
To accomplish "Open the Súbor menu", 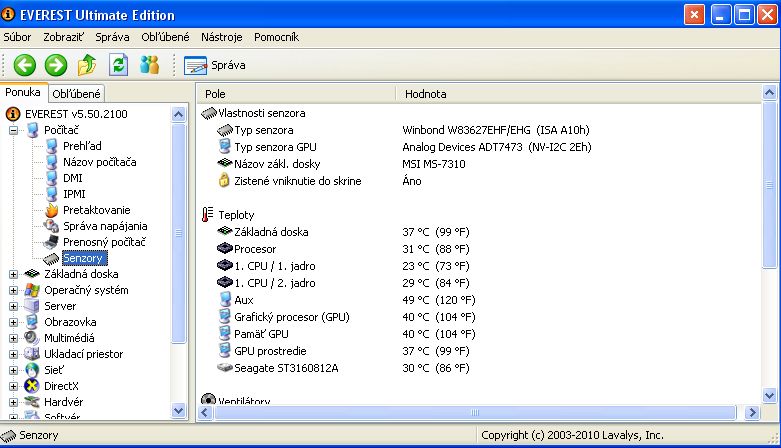I will 17,37.
